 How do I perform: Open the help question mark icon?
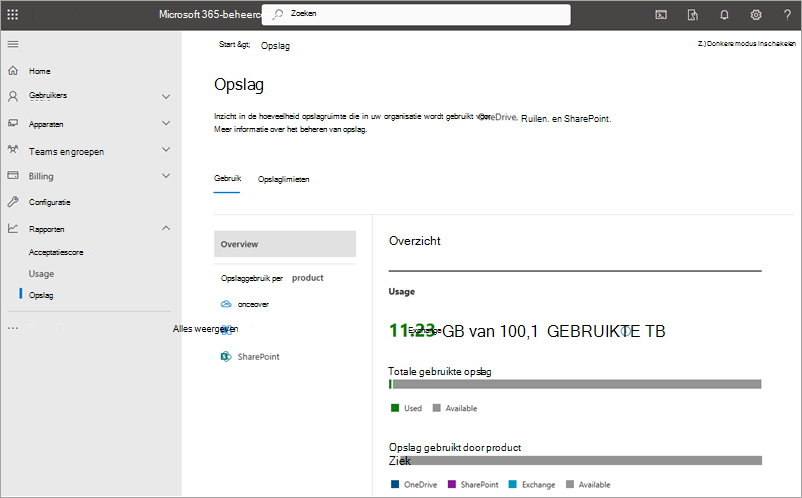tap(787, 15)
